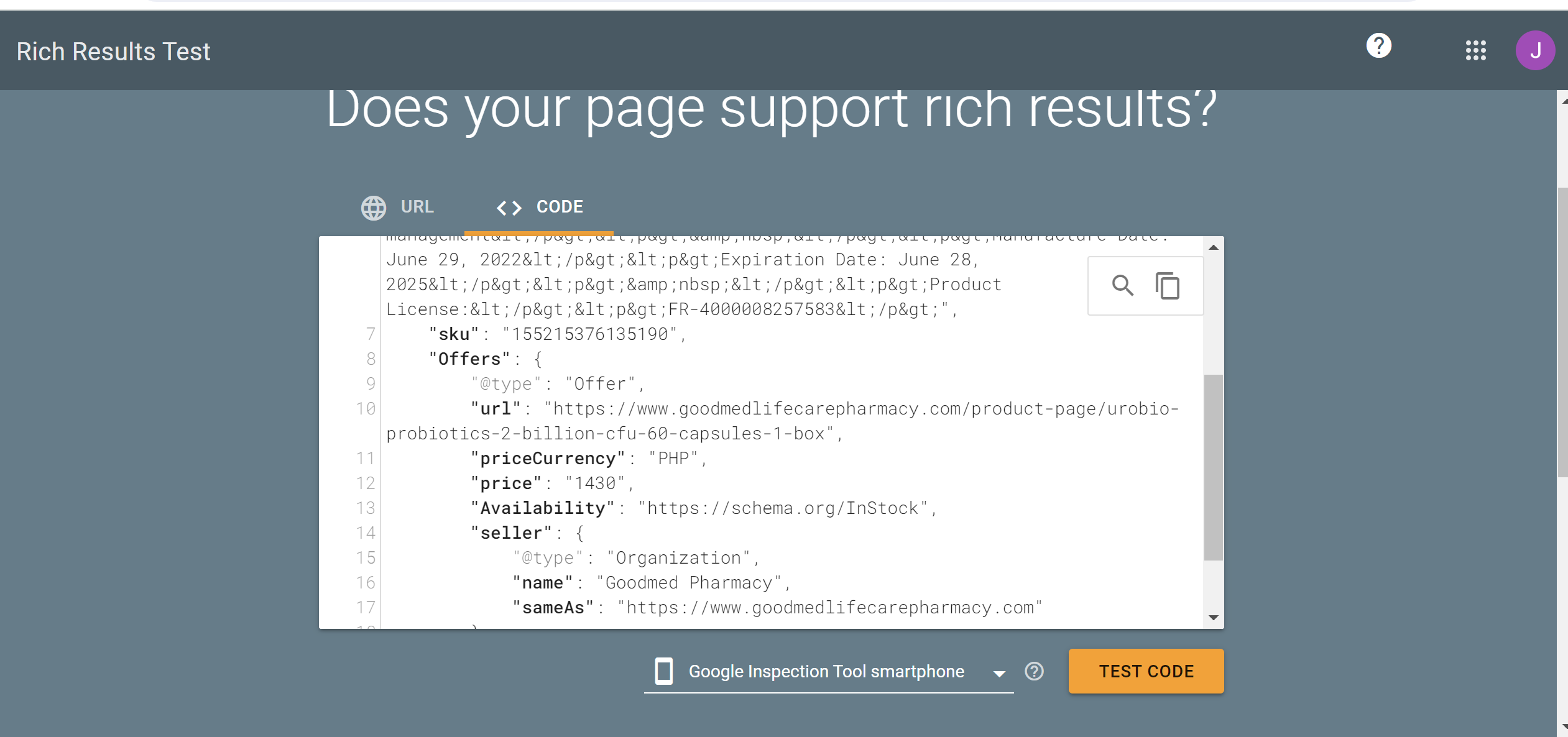Expand the device selector dropdown
This screenshot has width=1568, height=737.
1001,672
